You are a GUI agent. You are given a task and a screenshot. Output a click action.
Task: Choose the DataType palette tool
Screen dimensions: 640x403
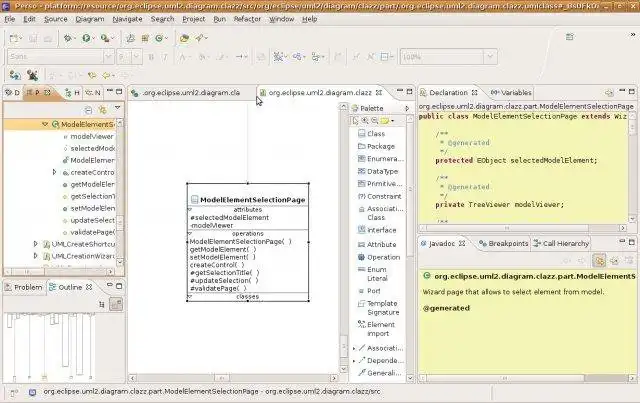pos(378,171)
